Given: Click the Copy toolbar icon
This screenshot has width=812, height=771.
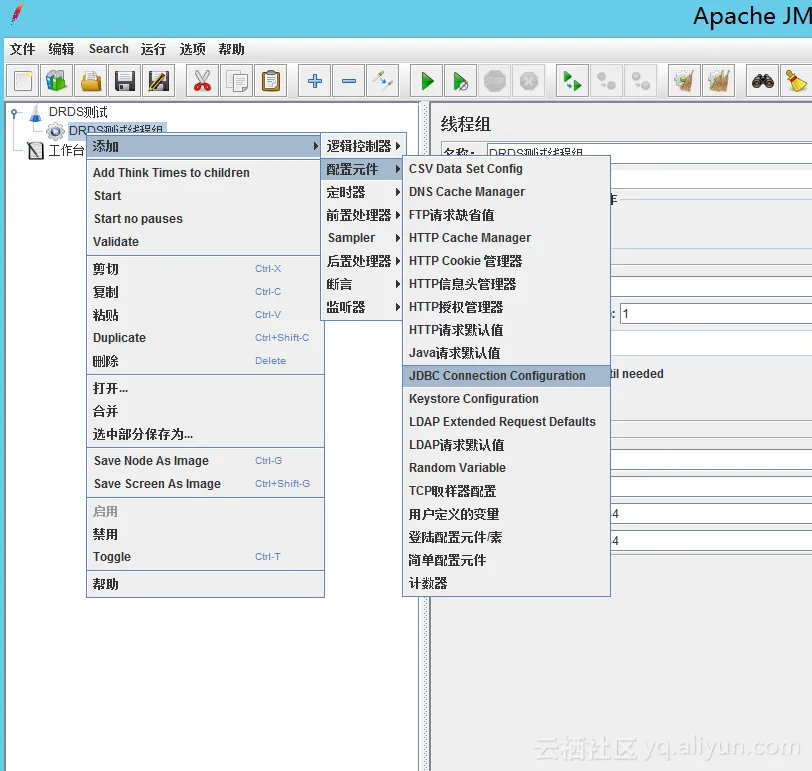Looking at the screenshot, I should coord(237,81).
